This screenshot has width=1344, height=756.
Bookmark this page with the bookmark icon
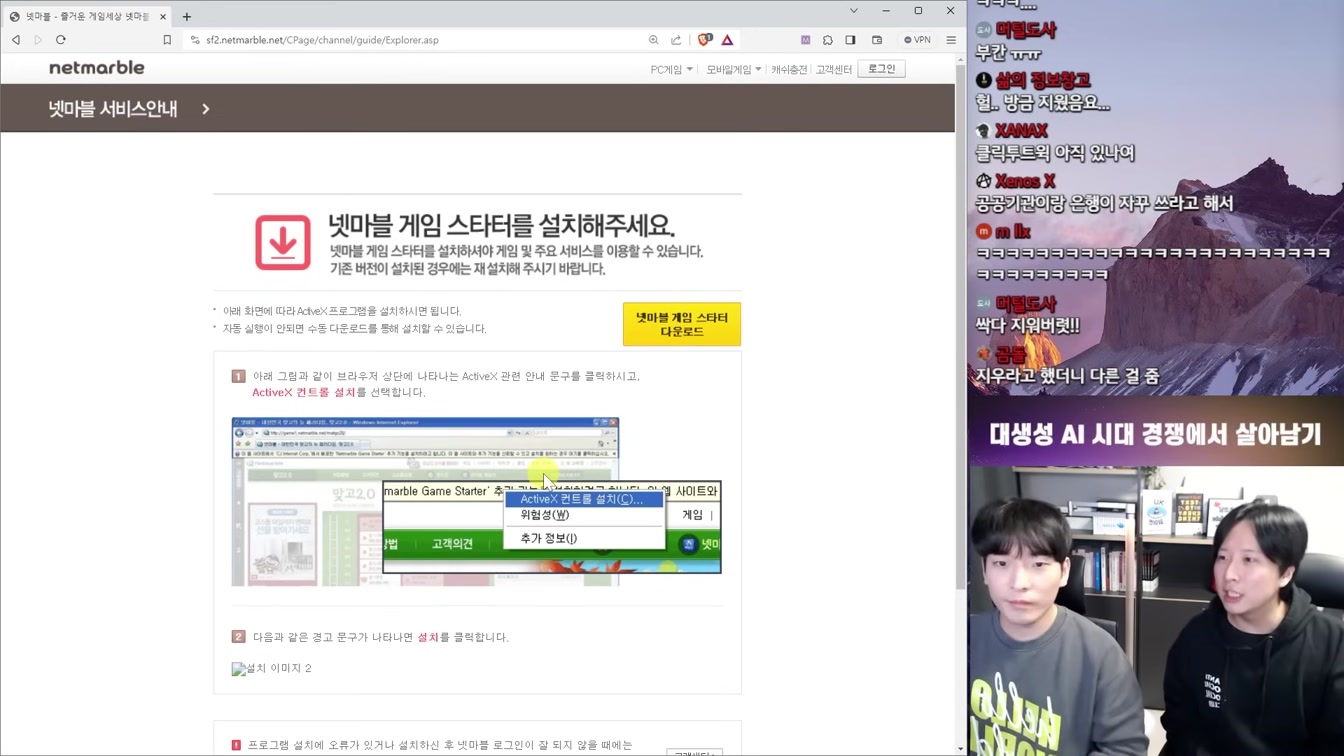click(167, 40)
